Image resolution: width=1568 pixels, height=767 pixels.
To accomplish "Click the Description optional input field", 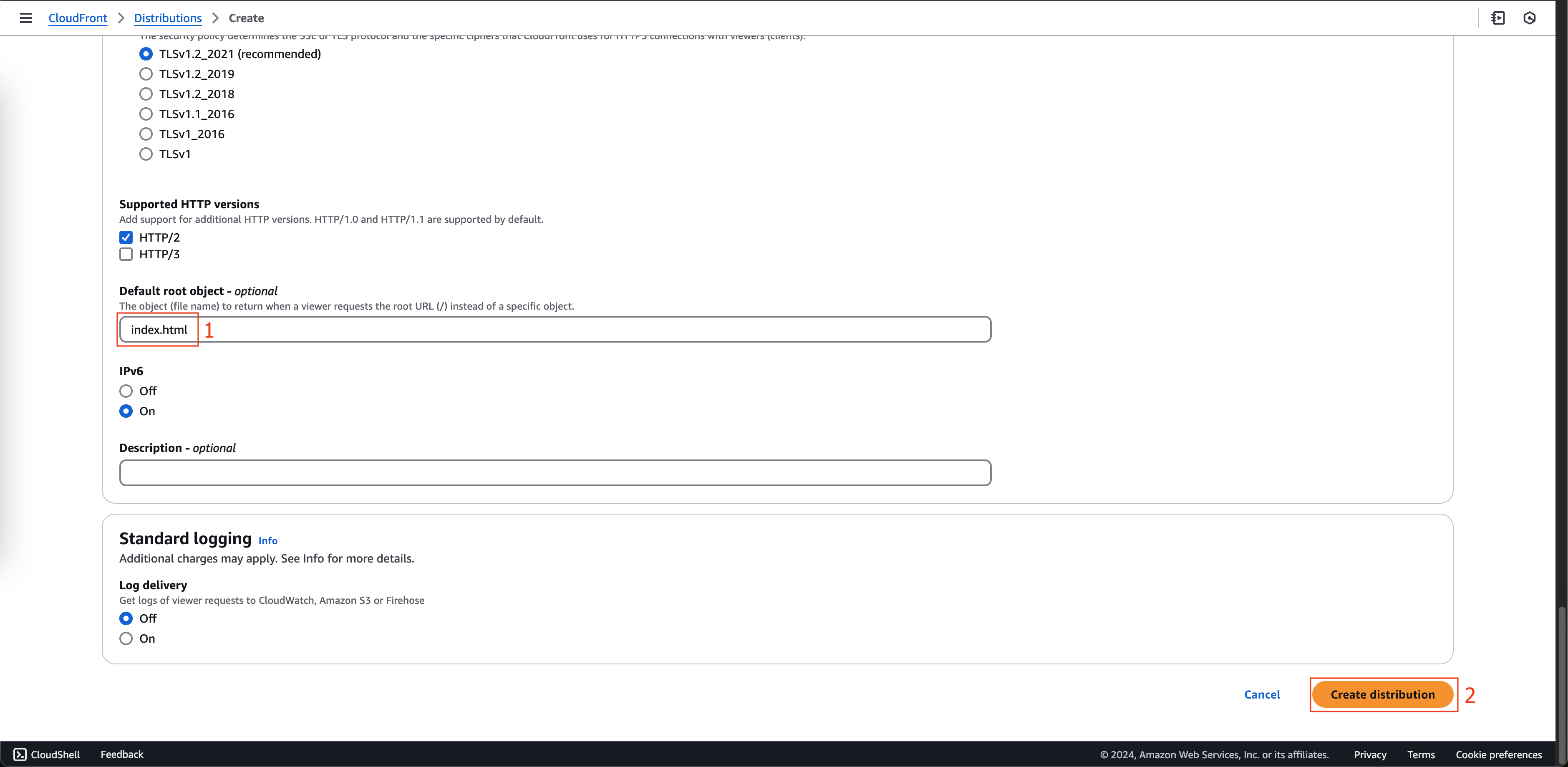I will 555,473.
